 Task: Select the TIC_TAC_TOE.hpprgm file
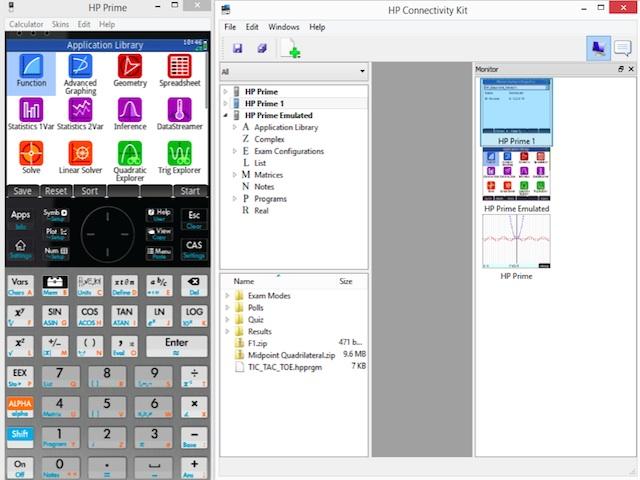[285, 367]
